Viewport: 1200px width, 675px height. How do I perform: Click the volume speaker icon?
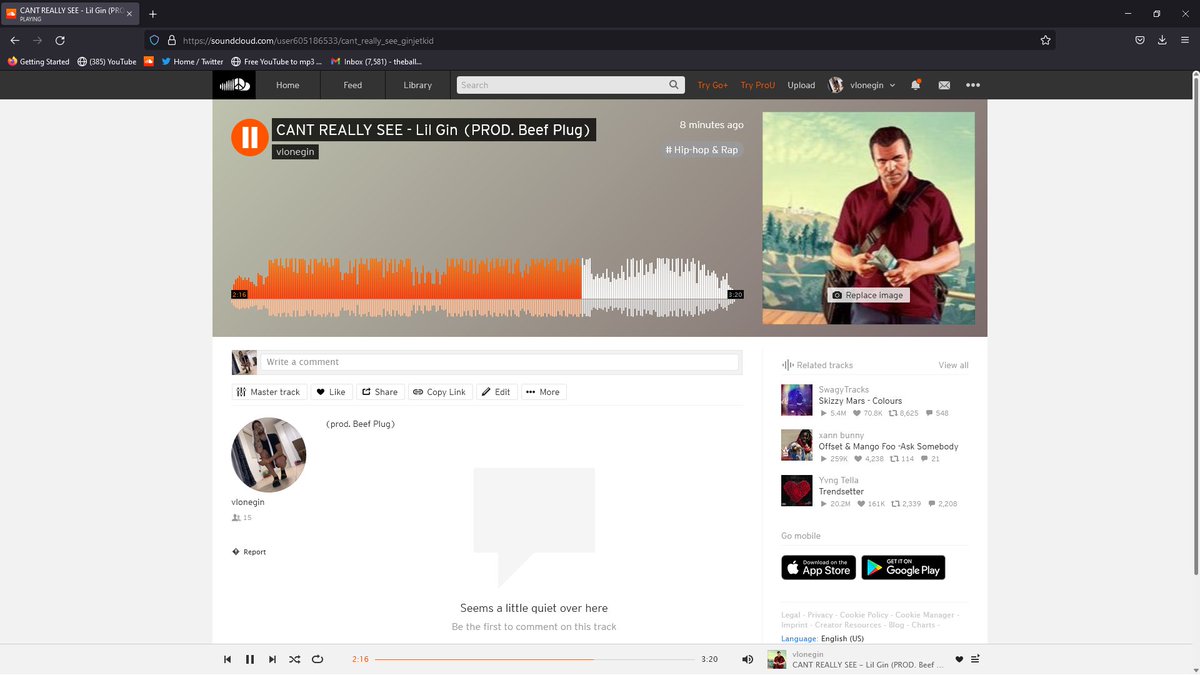[x=748, y=659]
